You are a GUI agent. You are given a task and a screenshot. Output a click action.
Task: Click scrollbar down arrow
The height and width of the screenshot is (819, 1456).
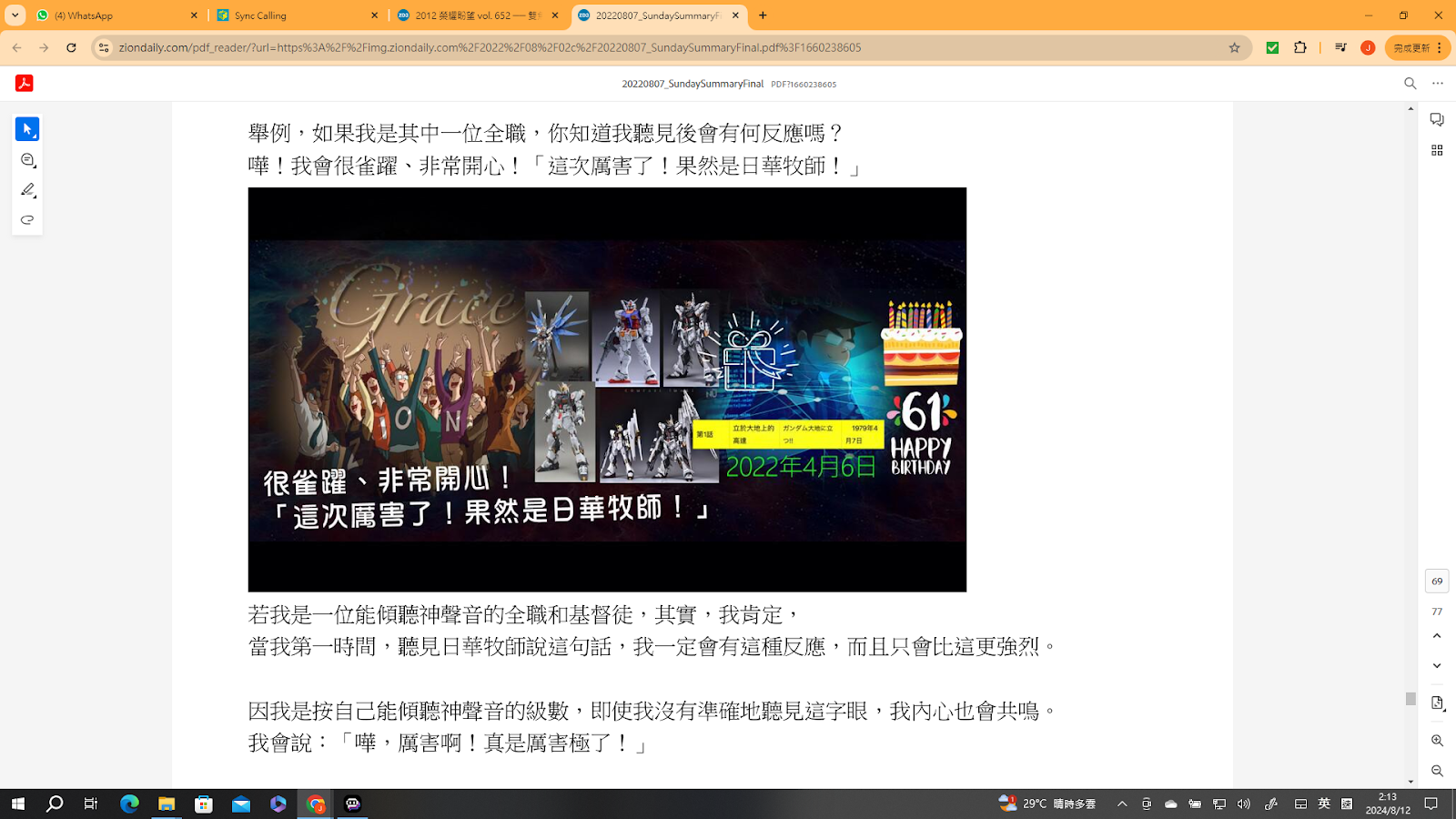coord(1410,782)
